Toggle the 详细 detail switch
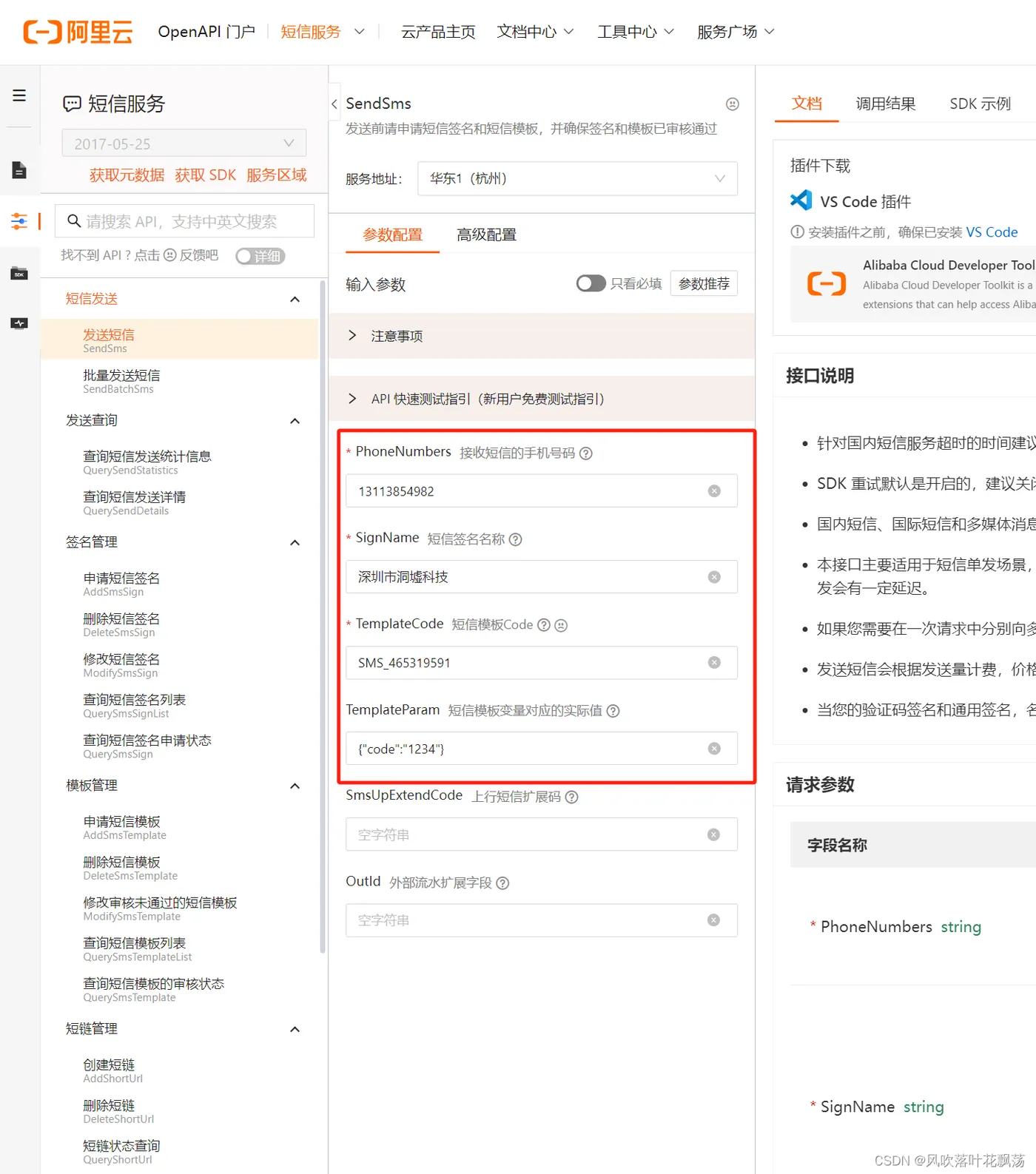The image size is (1036, 1174). 260,256
